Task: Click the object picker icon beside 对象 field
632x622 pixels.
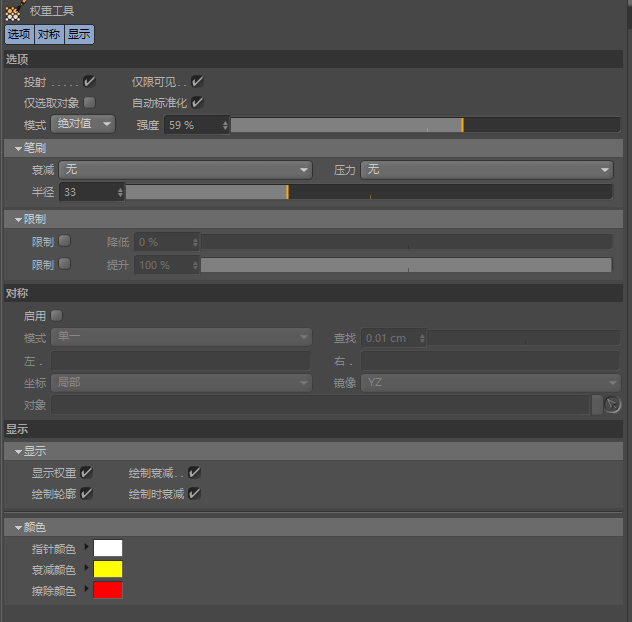Action: point(613,405)
